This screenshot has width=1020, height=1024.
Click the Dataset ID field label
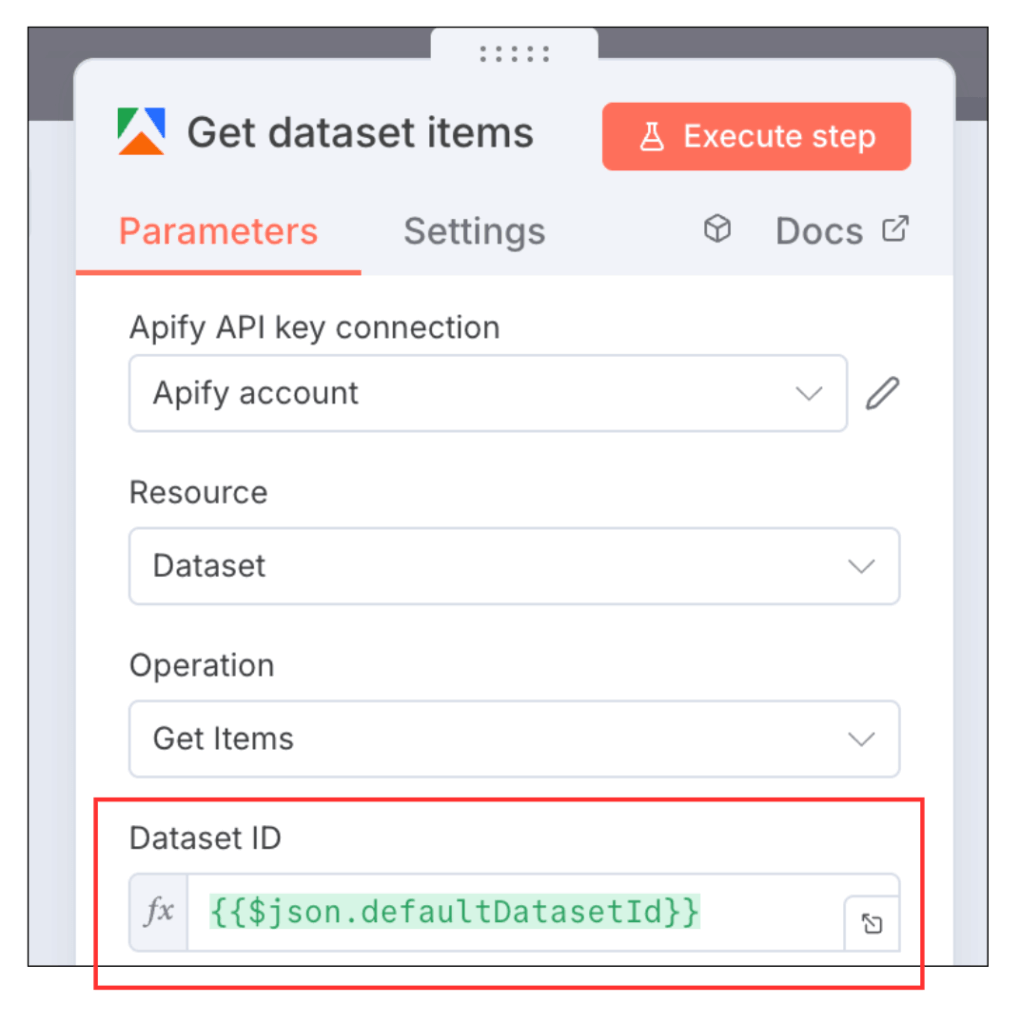point(204,838)
